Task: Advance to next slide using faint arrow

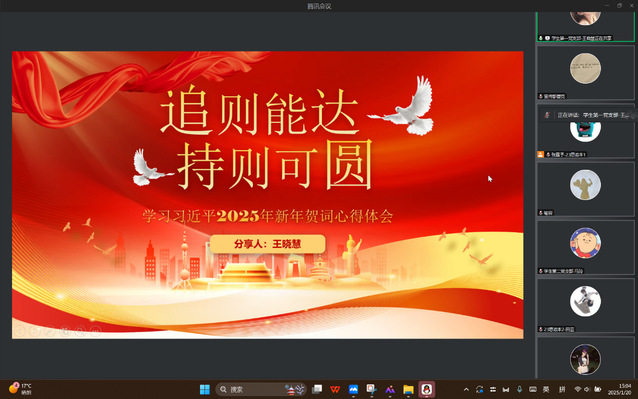Action: (35, 331)
